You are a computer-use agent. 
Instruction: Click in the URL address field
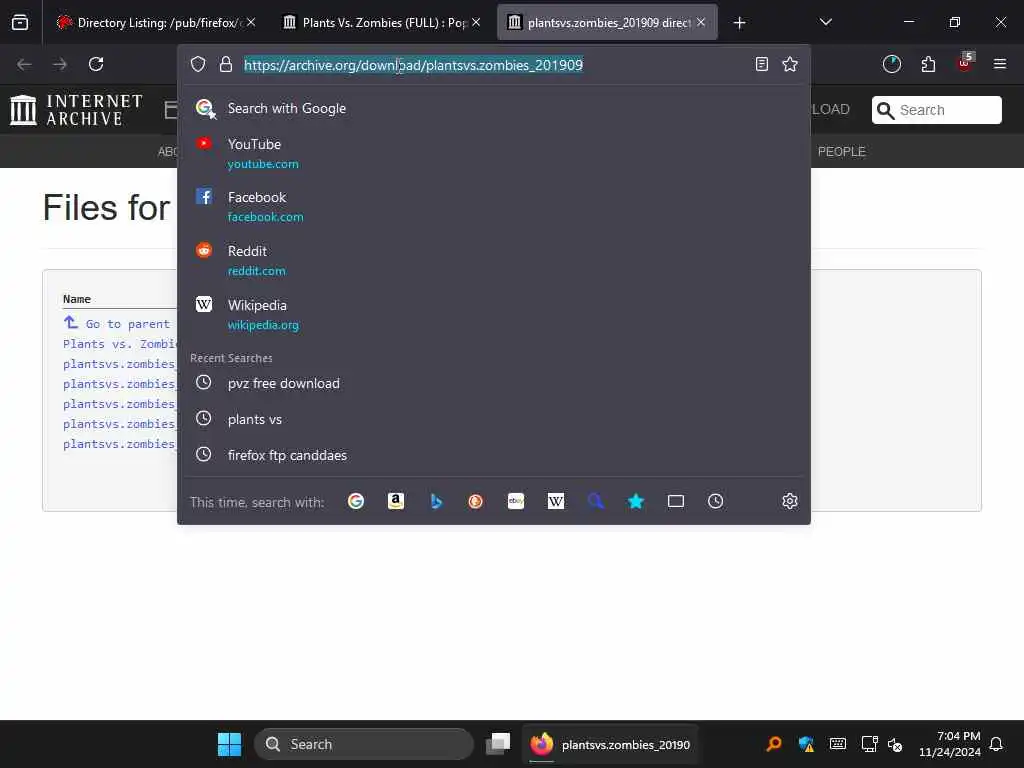[x=494, y=65]
